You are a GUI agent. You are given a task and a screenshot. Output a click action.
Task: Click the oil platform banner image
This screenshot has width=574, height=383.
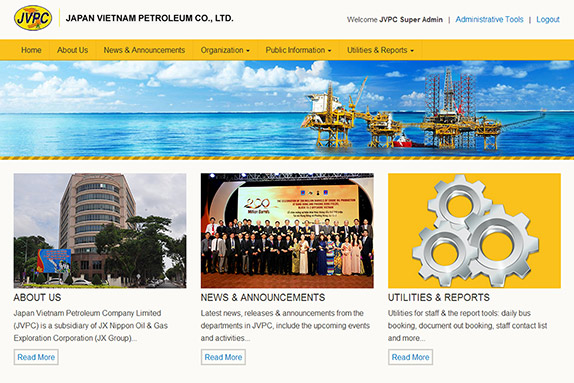tap(287, 110)
